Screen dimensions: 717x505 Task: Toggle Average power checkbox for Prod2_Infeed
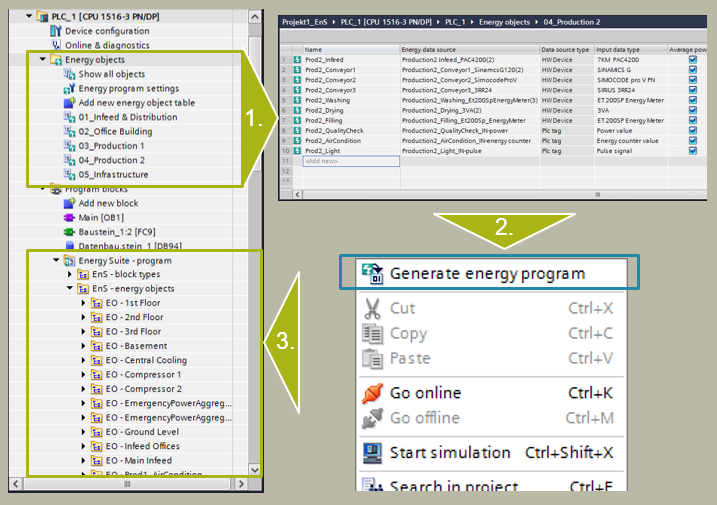[693, 60]
